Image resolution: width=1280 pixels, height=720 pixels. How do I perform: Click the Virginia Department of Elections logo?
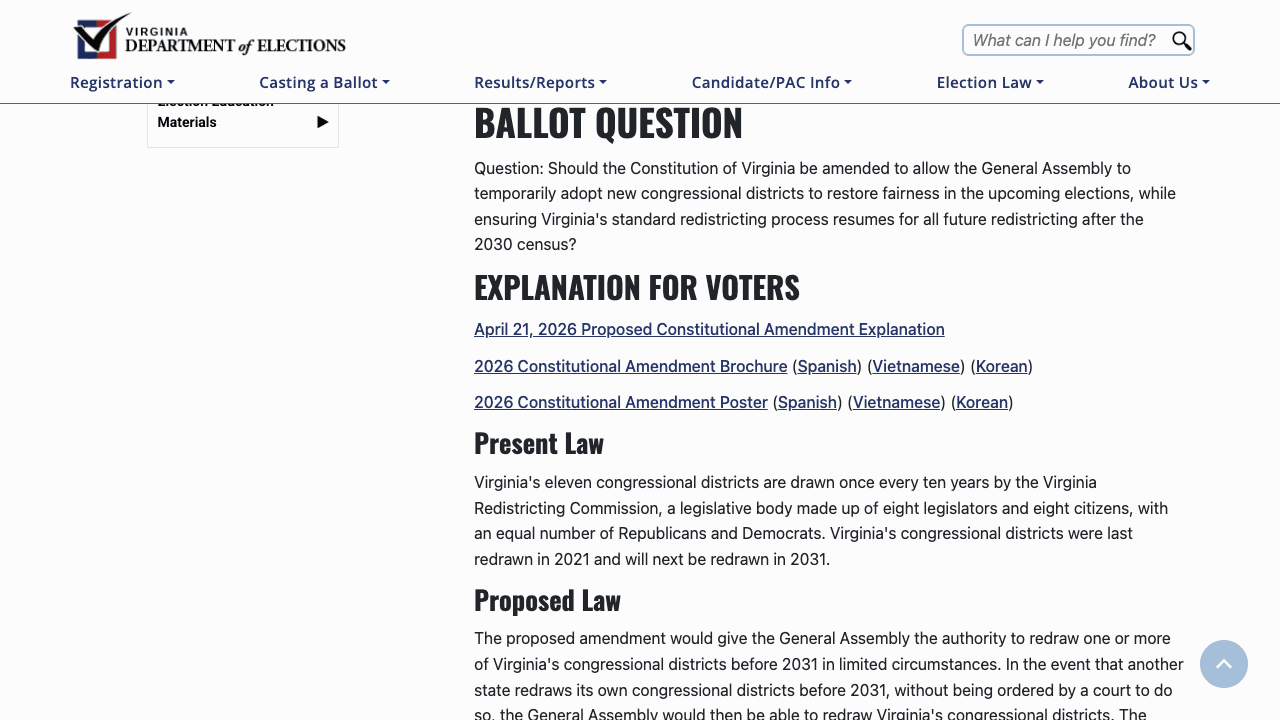(x=208, y=35)
